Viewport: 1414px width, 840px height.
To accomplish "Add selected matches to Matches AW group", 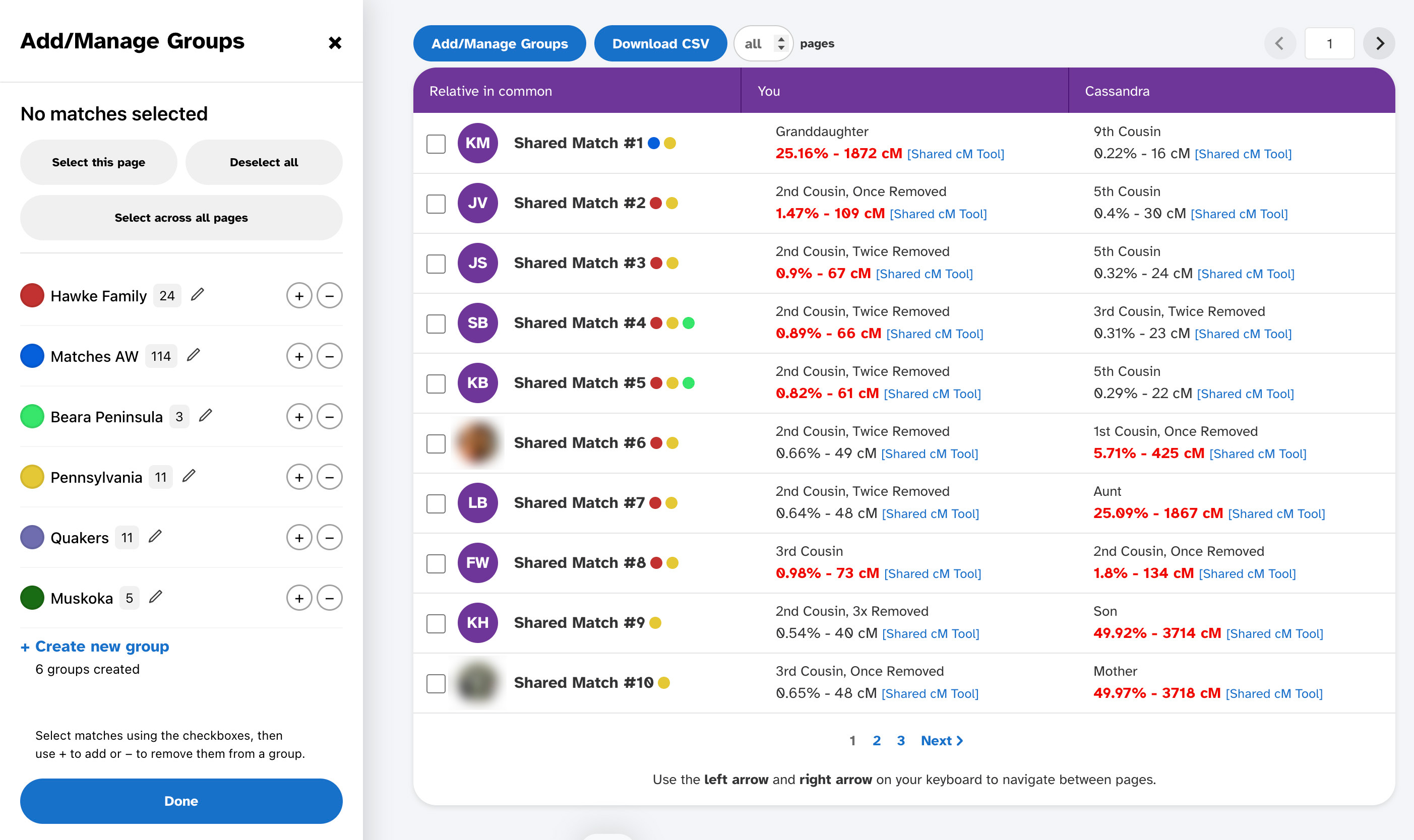I will 299,356.
